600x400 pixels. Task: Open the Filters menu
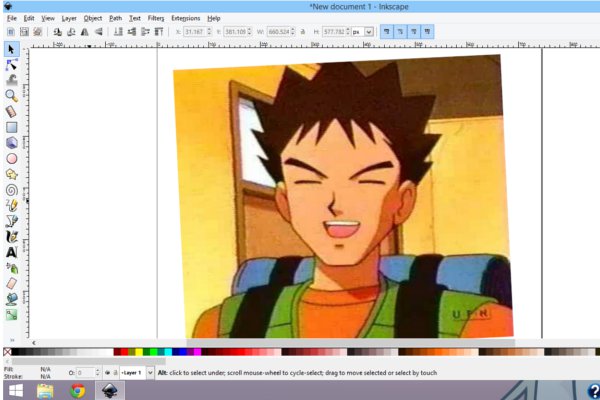(156, 18)
